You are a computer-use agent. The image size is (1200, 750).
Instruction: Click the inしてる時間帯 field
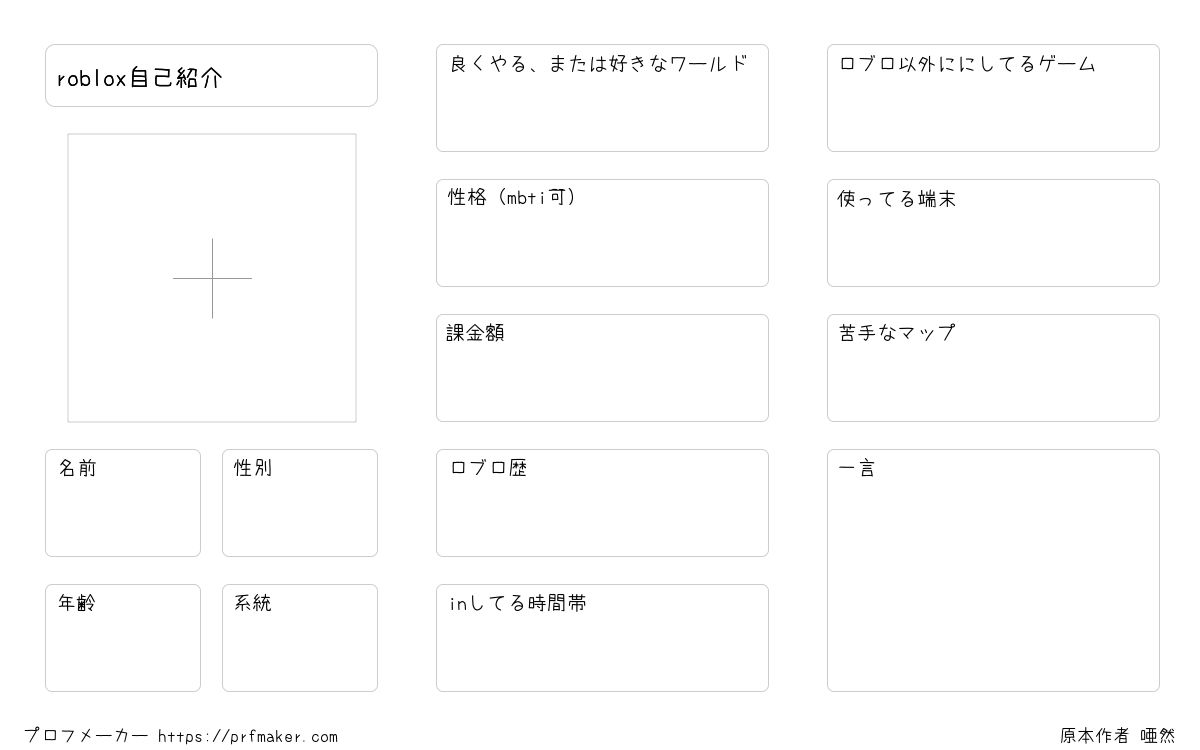tap(602, 638)
